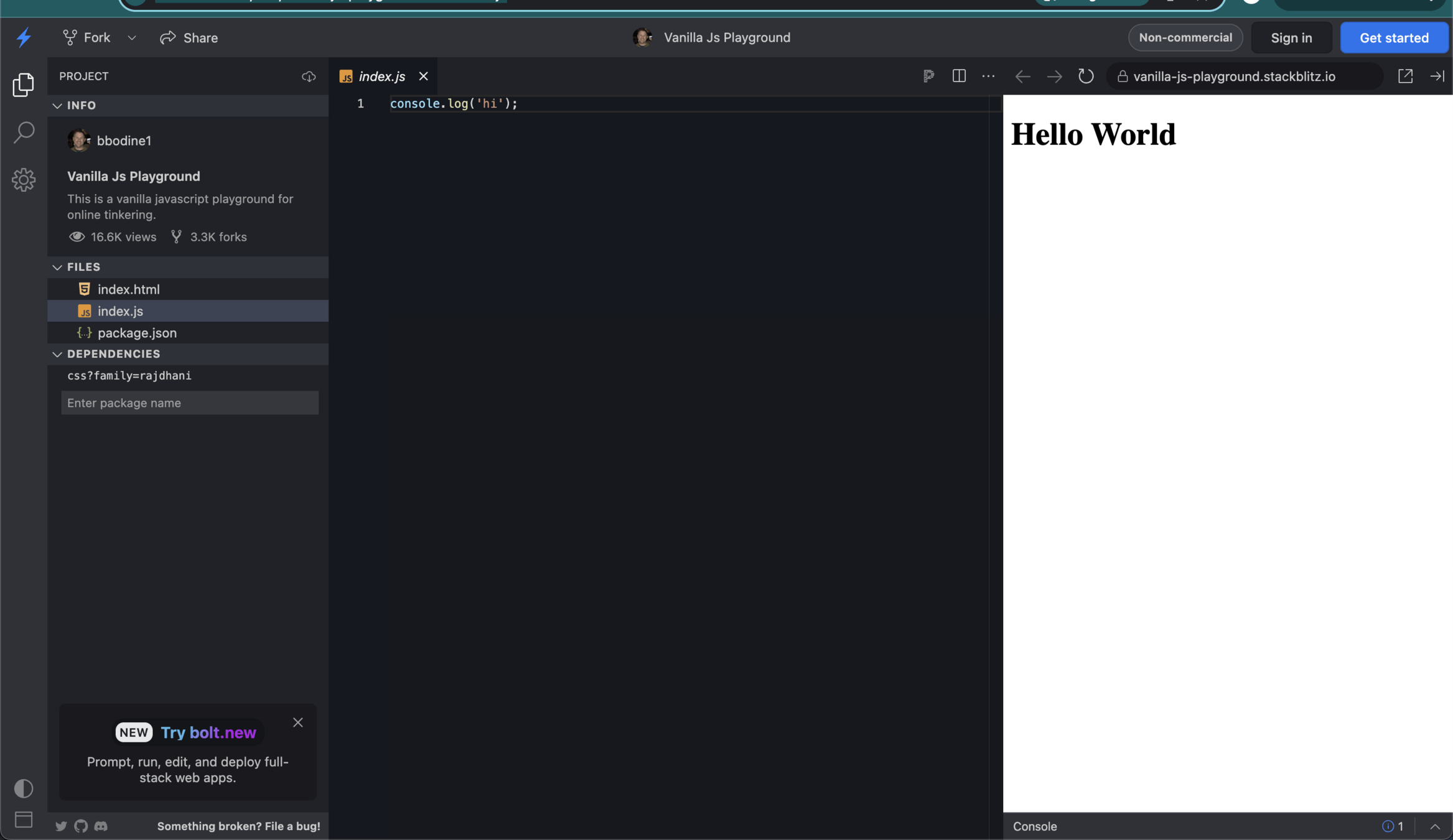Reload the preview with the refresh icon
This screenshot has width=1453, height=840.
[x=1086, y=76]
